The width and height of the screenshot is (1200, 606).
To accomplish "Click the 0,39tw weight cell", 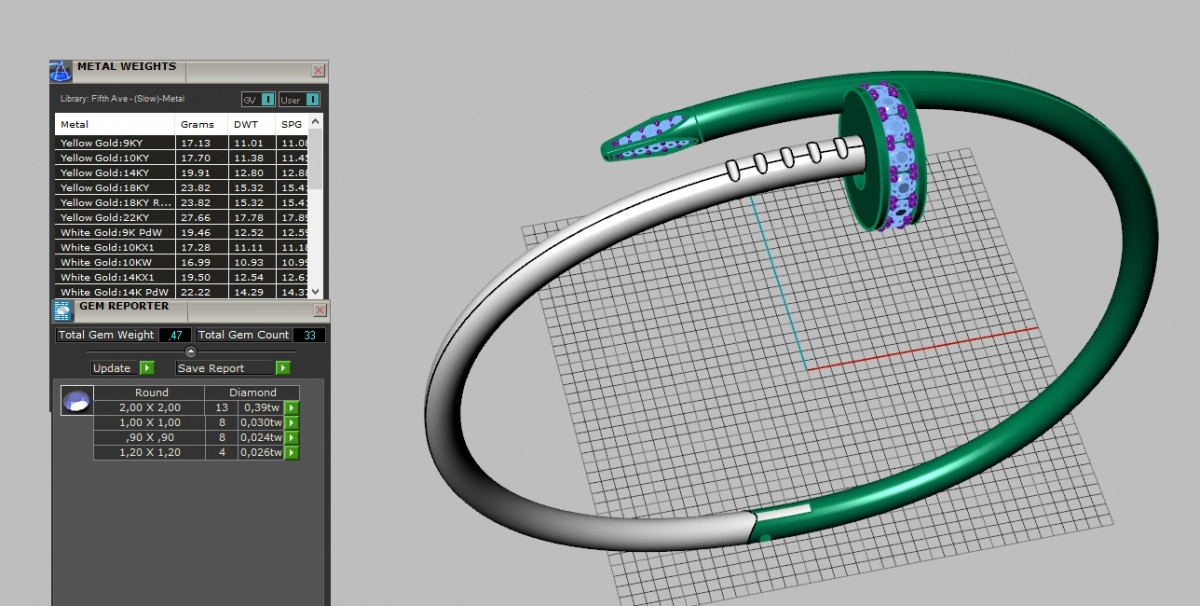I will [260, 408].
